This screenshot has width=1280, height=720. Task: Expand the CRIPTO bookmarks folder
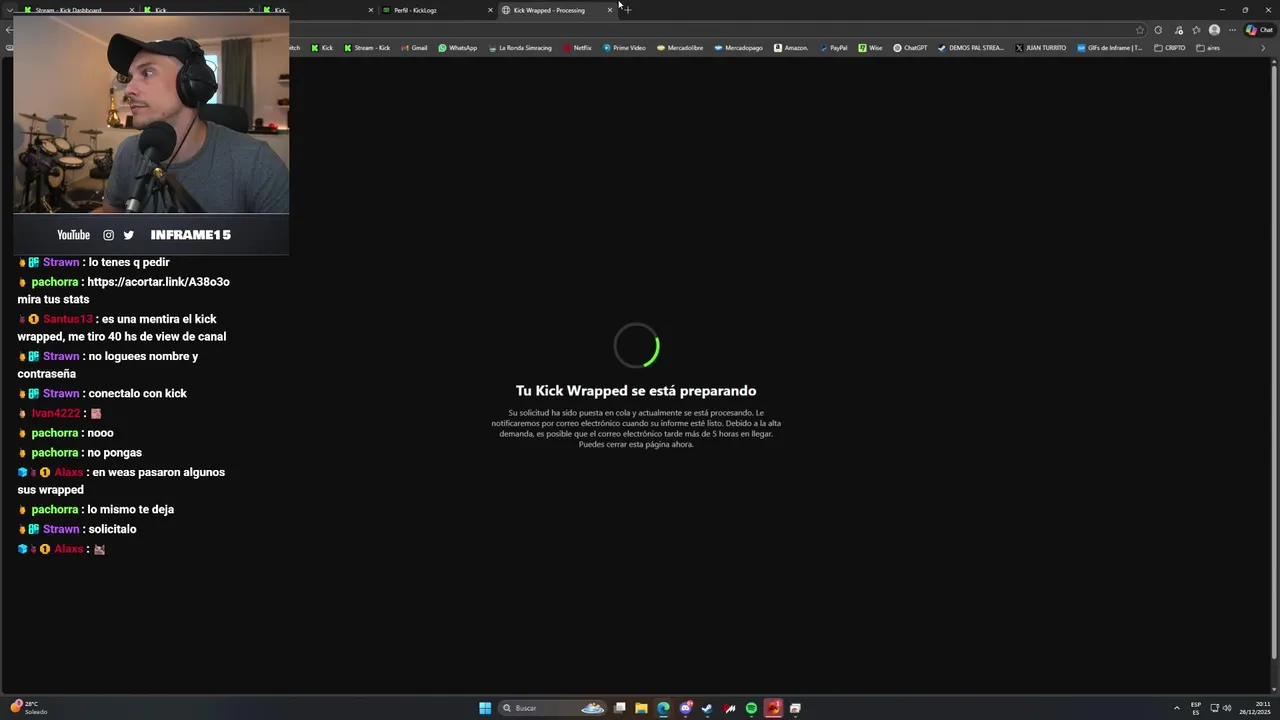click(1169, 48)
